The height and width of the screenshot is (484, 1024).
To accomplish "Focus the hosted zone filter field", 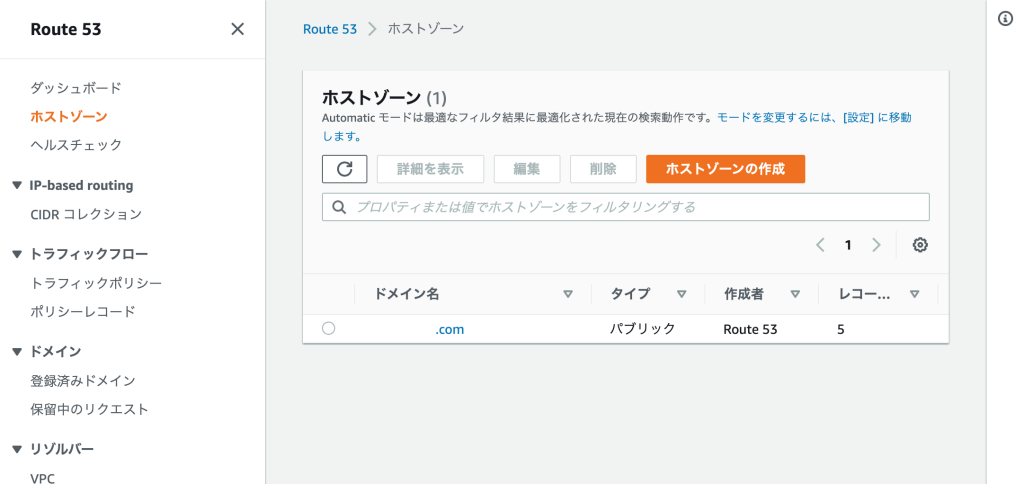I will tap(626, 207).
